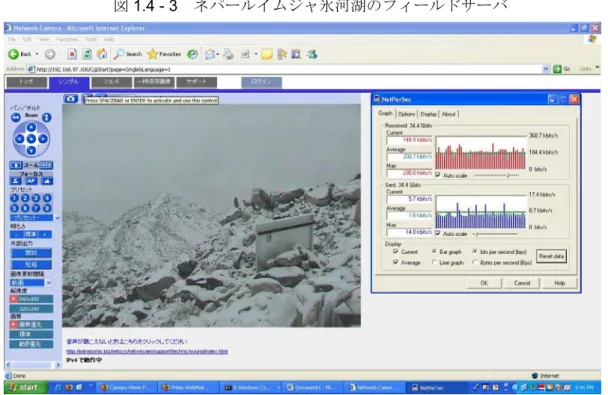Screen dimensions: 608x395
Task: Zoom in with the tele zoom button
Action: tap(47, 166)
